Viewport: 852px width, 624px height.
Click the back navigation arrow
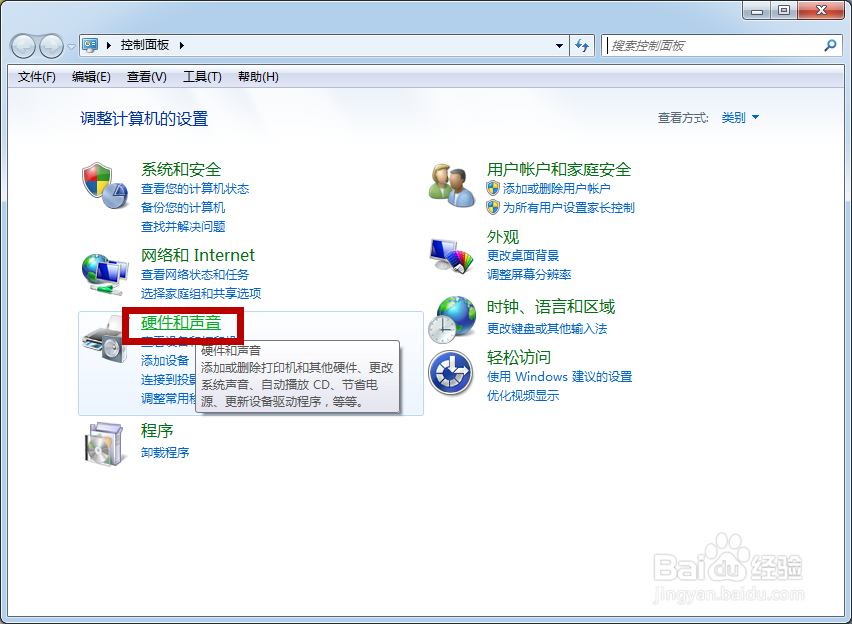[x=22, y=45]
